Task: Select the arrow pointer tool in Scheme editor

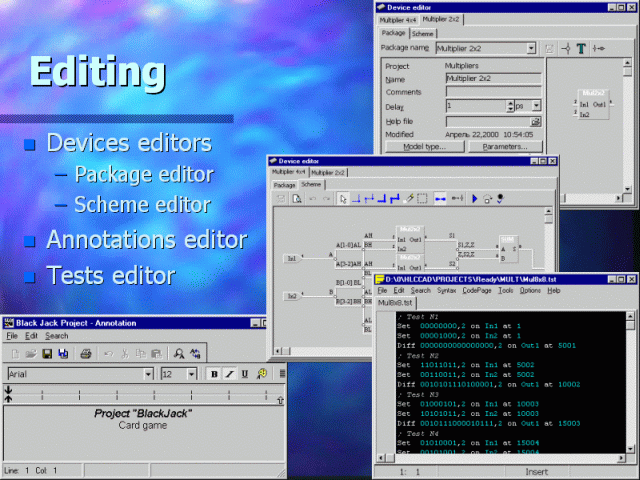Action: click(x=343, y=198)
